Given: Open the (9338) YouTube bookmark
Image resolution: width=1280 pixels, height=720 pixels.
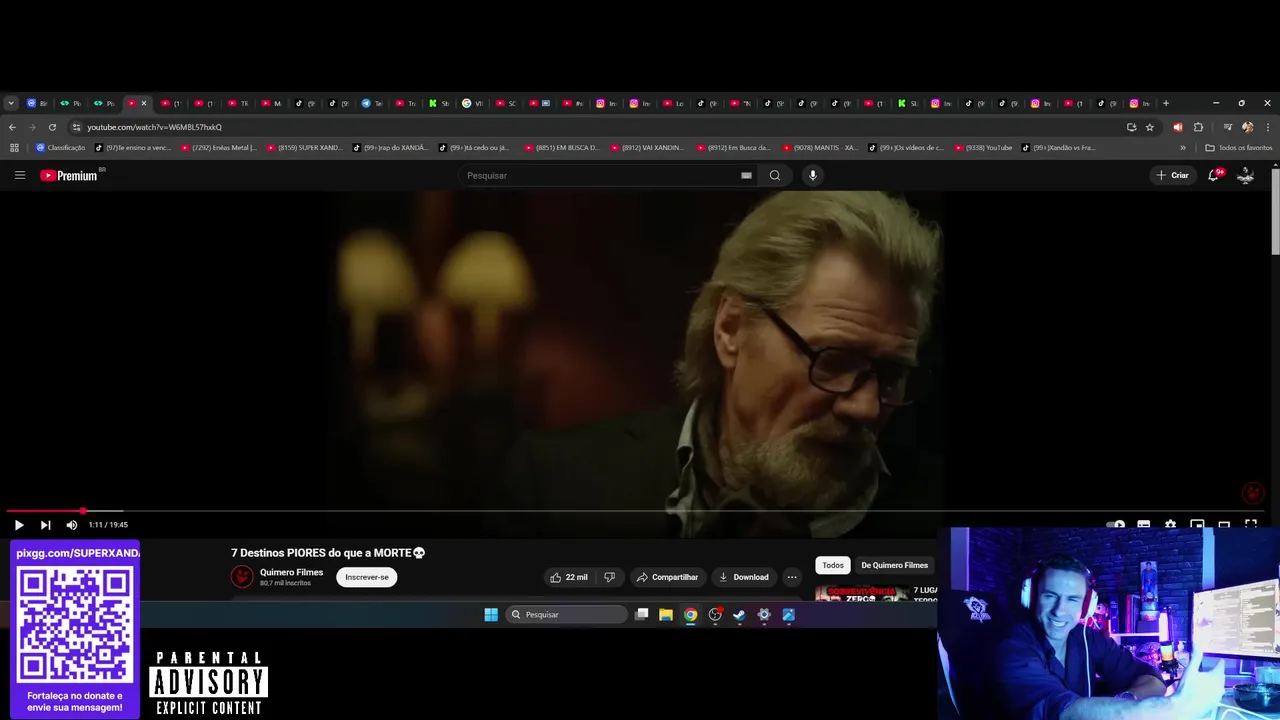Looking at the screenshot, I should pos(983,148).
